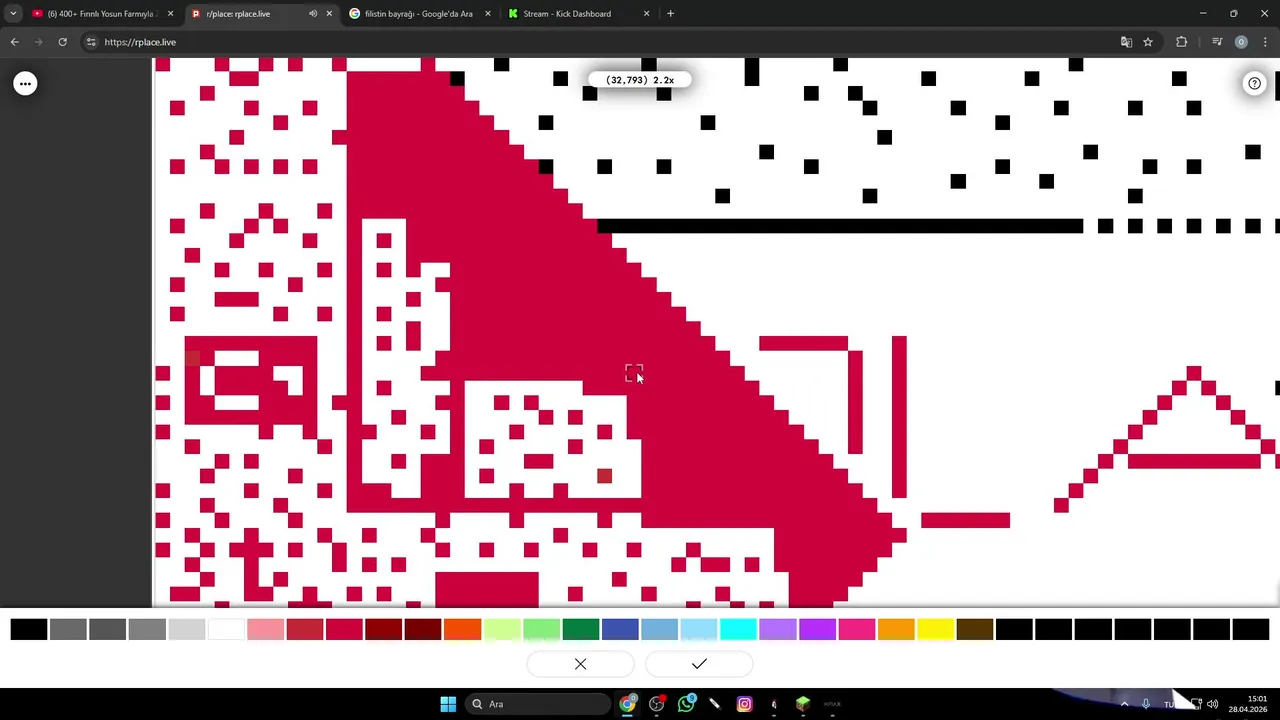This screenshot has height=720, width=1280.
Task: Open a new browser tab
Action: pos(670,14)
